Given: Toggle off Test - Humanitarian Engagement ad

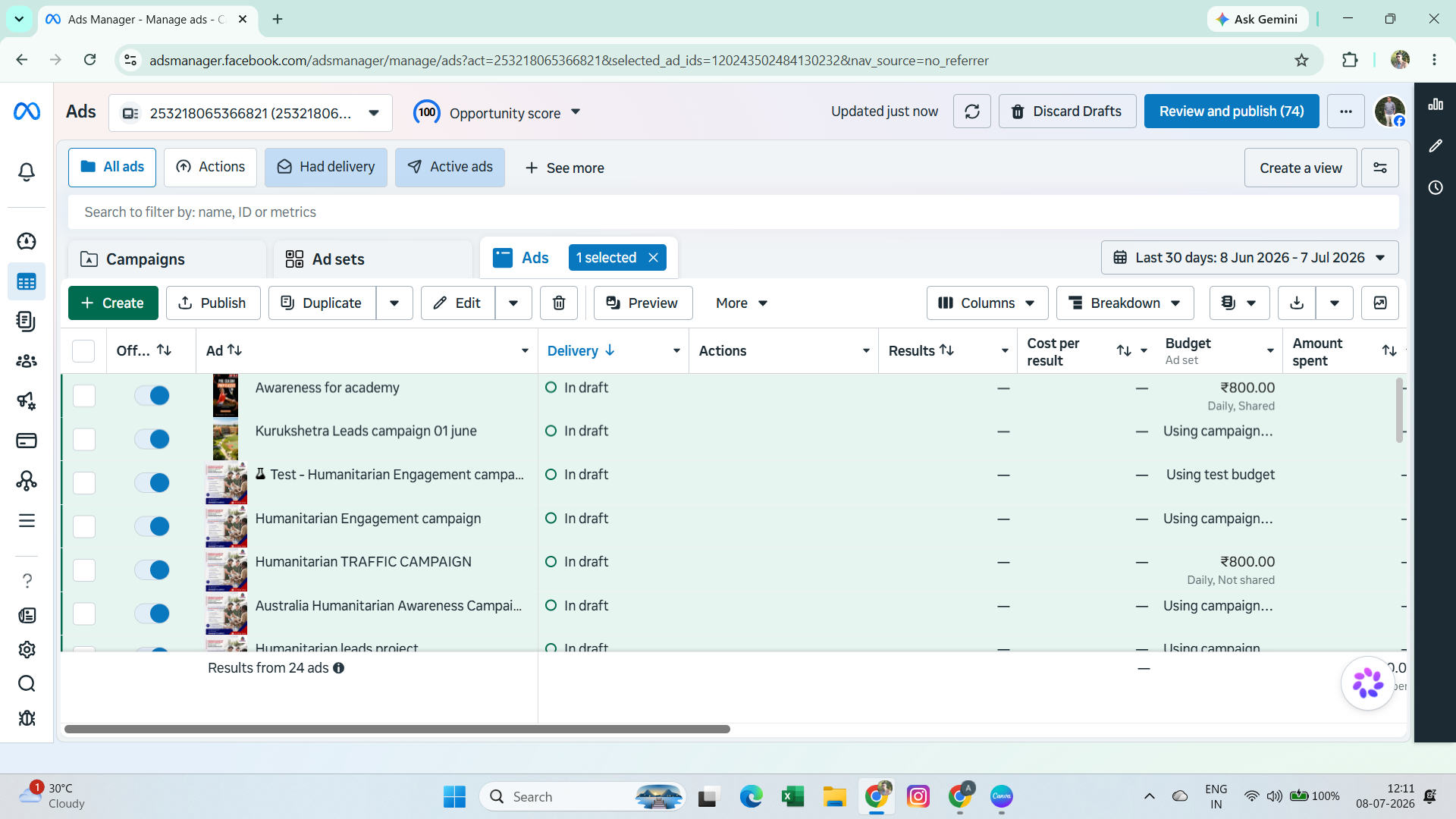Looking at the screenshot, I should pos(152,482).
